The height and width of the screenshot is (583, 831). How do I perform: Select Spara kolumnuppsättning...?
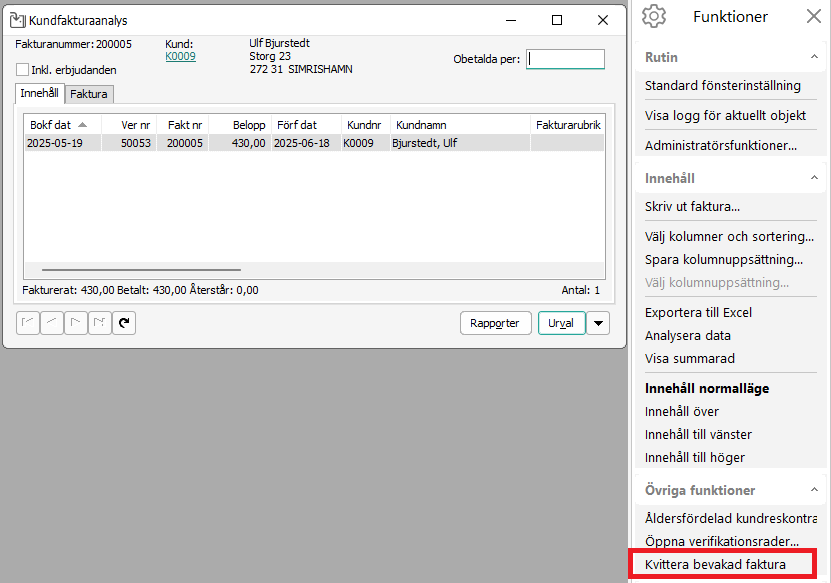723,259
